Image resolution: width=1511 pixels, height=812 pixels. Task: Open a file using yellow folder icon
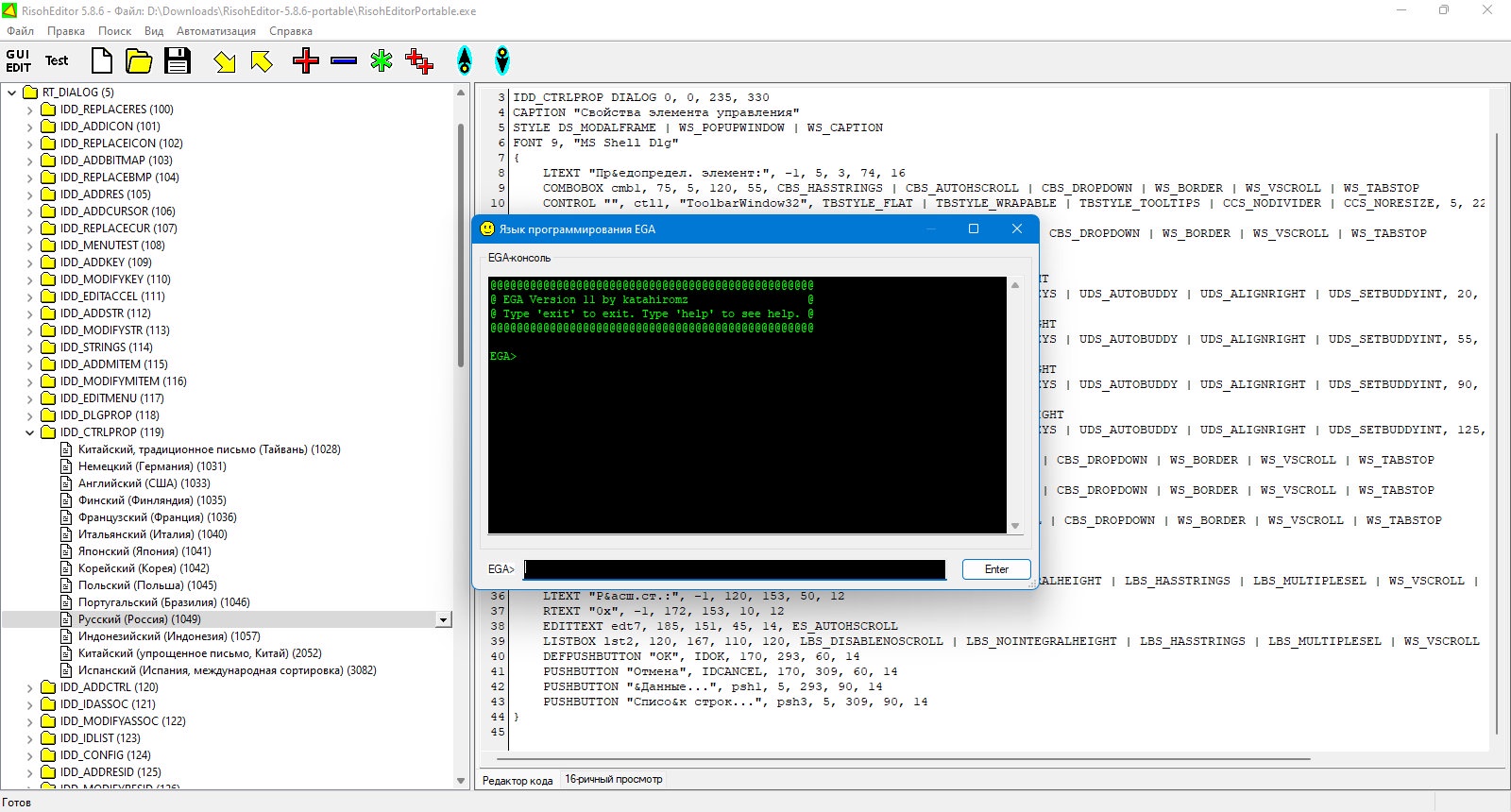point(139,61)
